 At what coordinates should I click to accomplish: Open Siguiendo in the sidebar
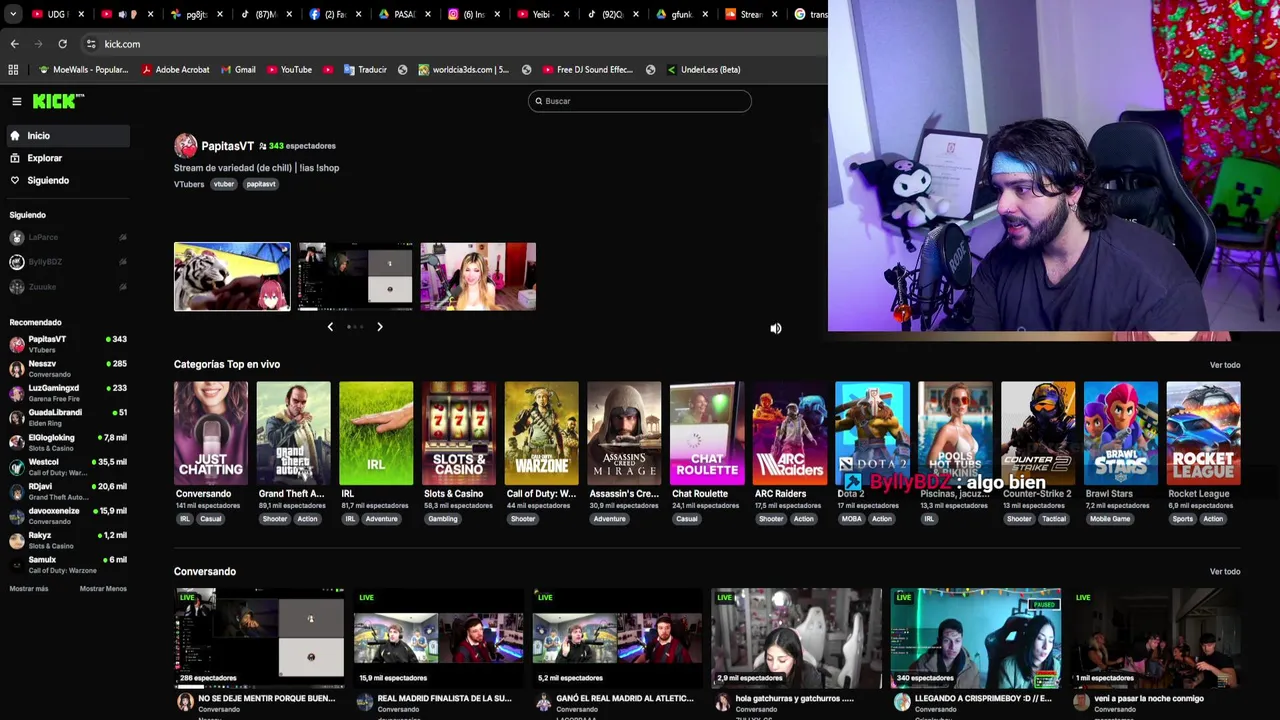coord(66,181)
